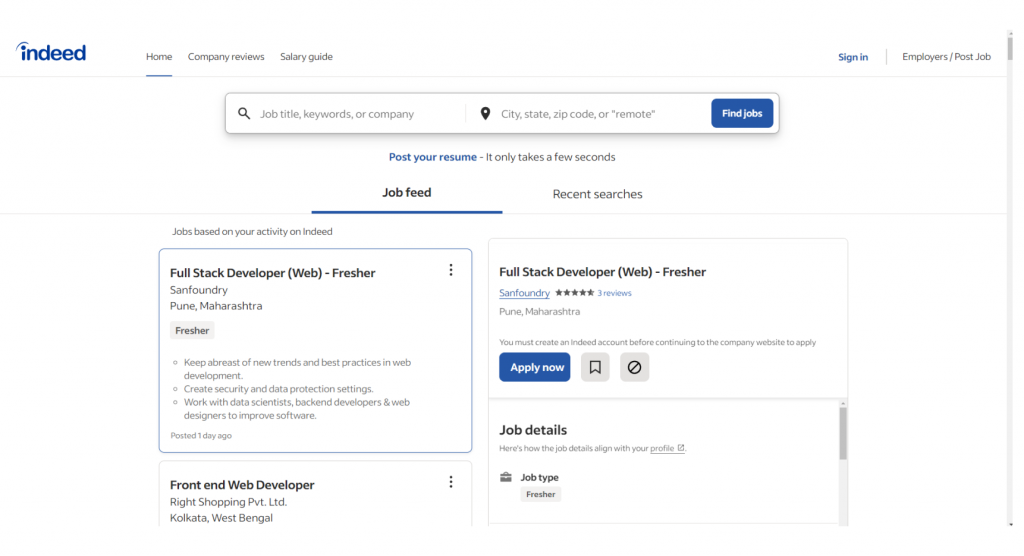Click the Fresher tag under Job type
This screenshot has height=556, width=1024.
coord(541,495)
